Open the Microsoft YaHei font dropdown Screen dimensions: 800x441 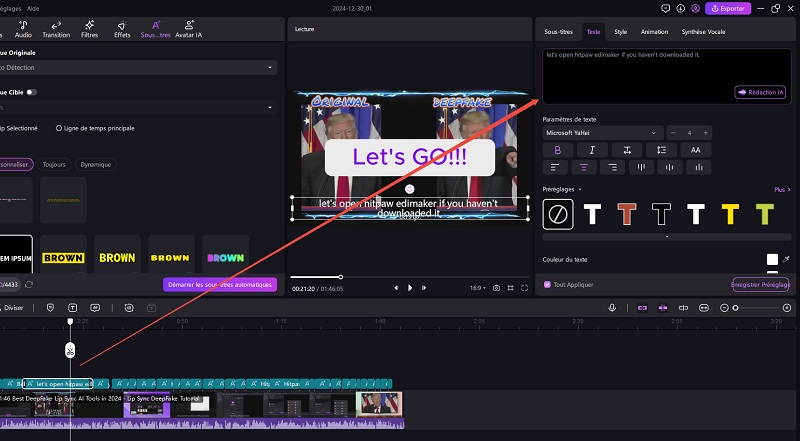tap(602, 132)
